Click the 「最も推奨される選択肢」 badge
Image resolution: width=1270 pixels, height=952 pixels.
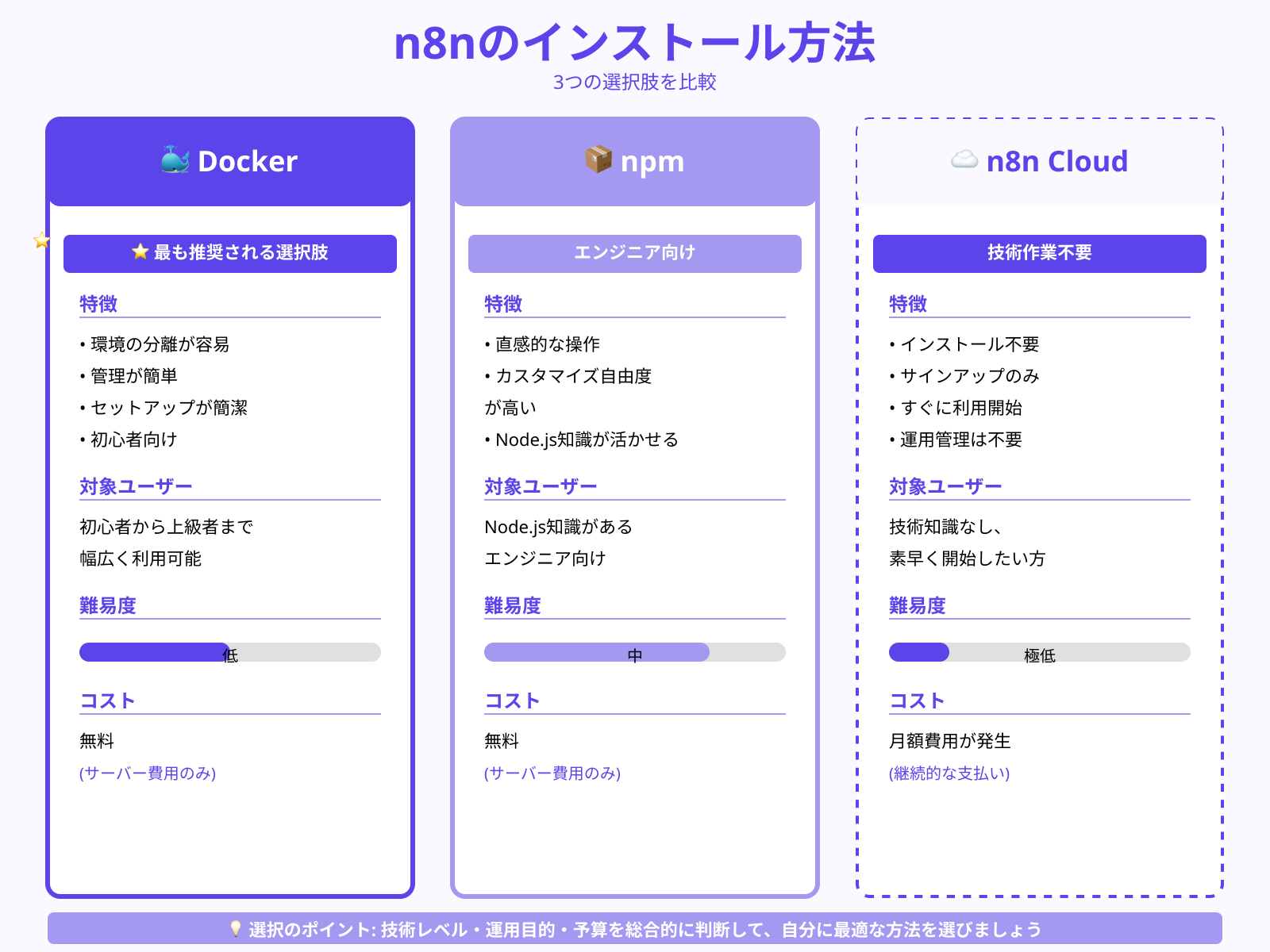[230, 253]
